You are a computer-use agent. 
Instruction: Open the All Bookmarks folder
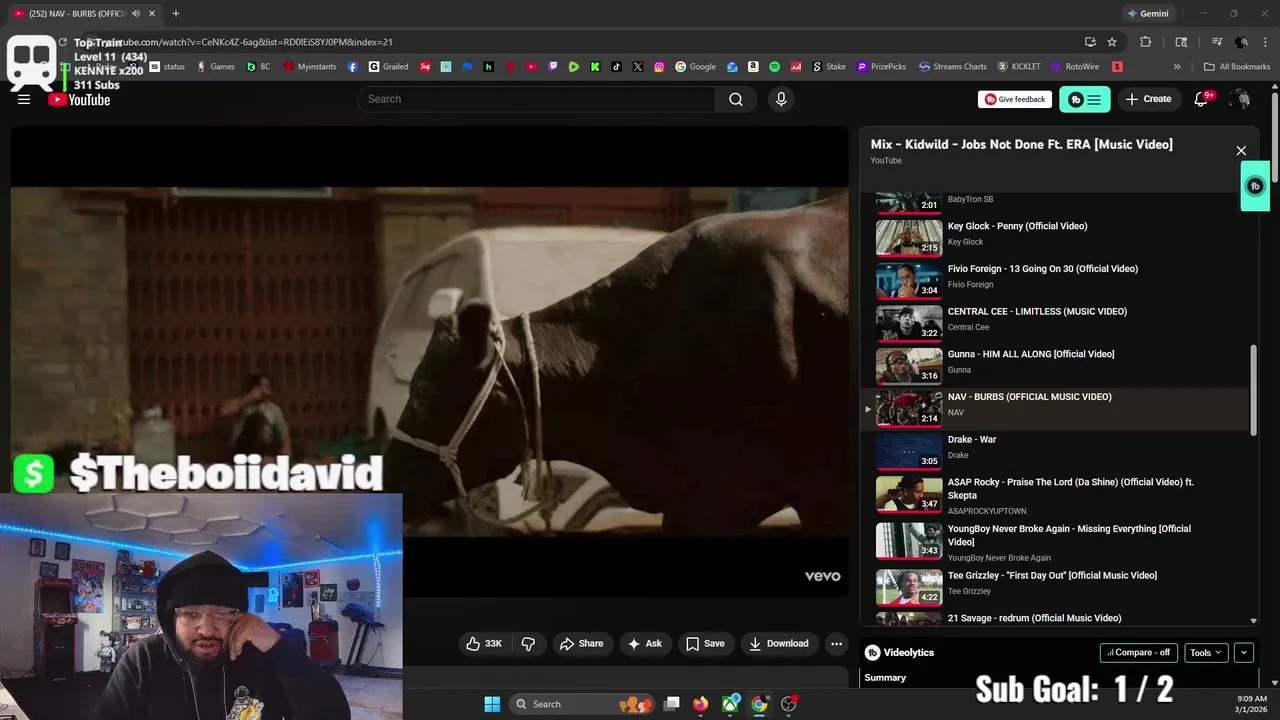(x=1237, y=67)
